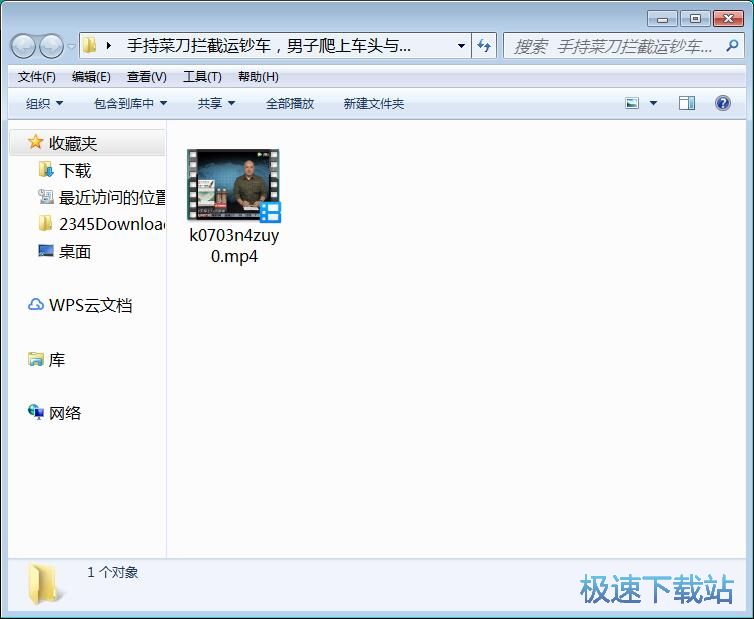
Task: Open the 包含到库中 dropdown
Action: [x=130, y=103]
